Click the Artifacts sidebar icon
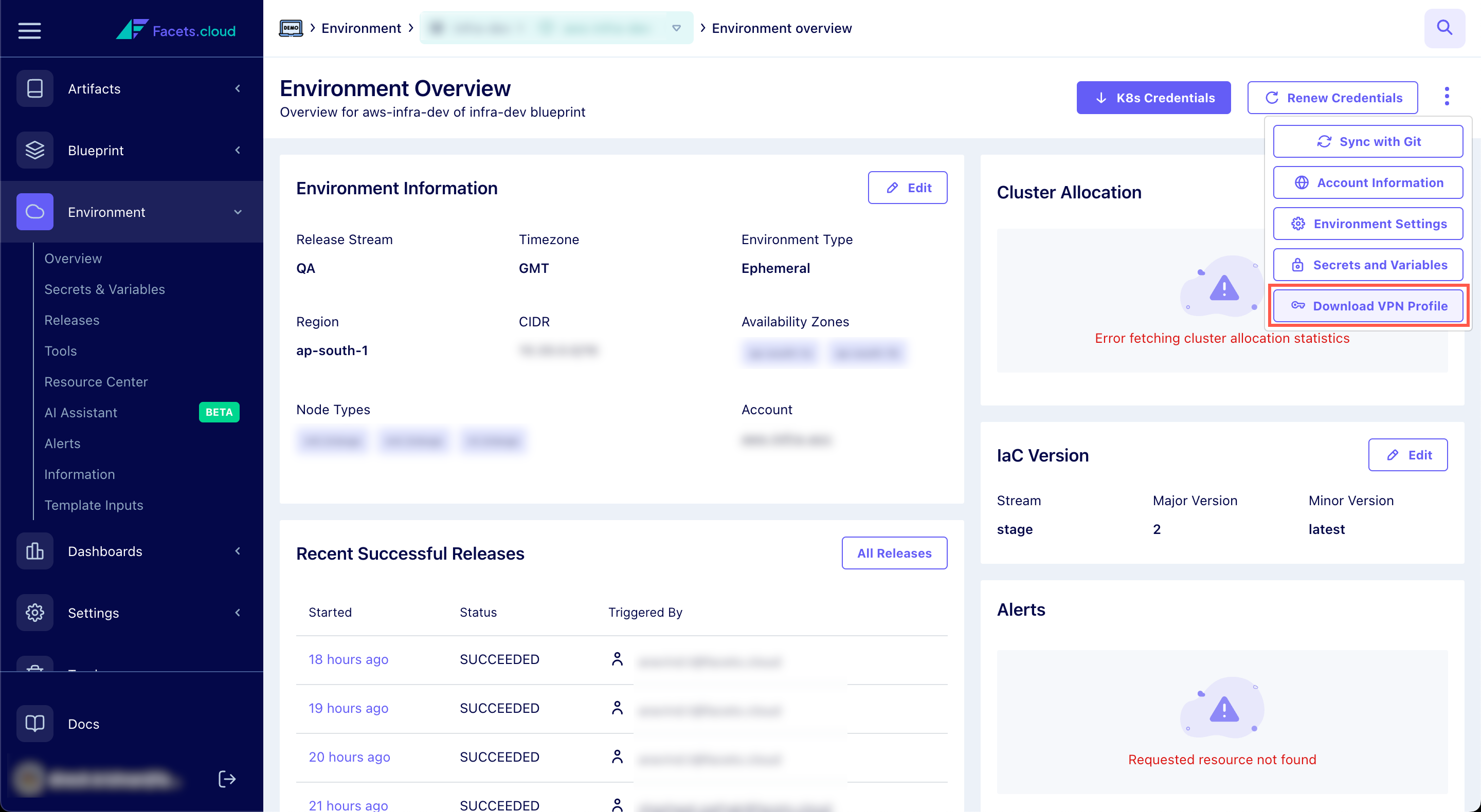The image size is (1481, 812). click(34, 88)
